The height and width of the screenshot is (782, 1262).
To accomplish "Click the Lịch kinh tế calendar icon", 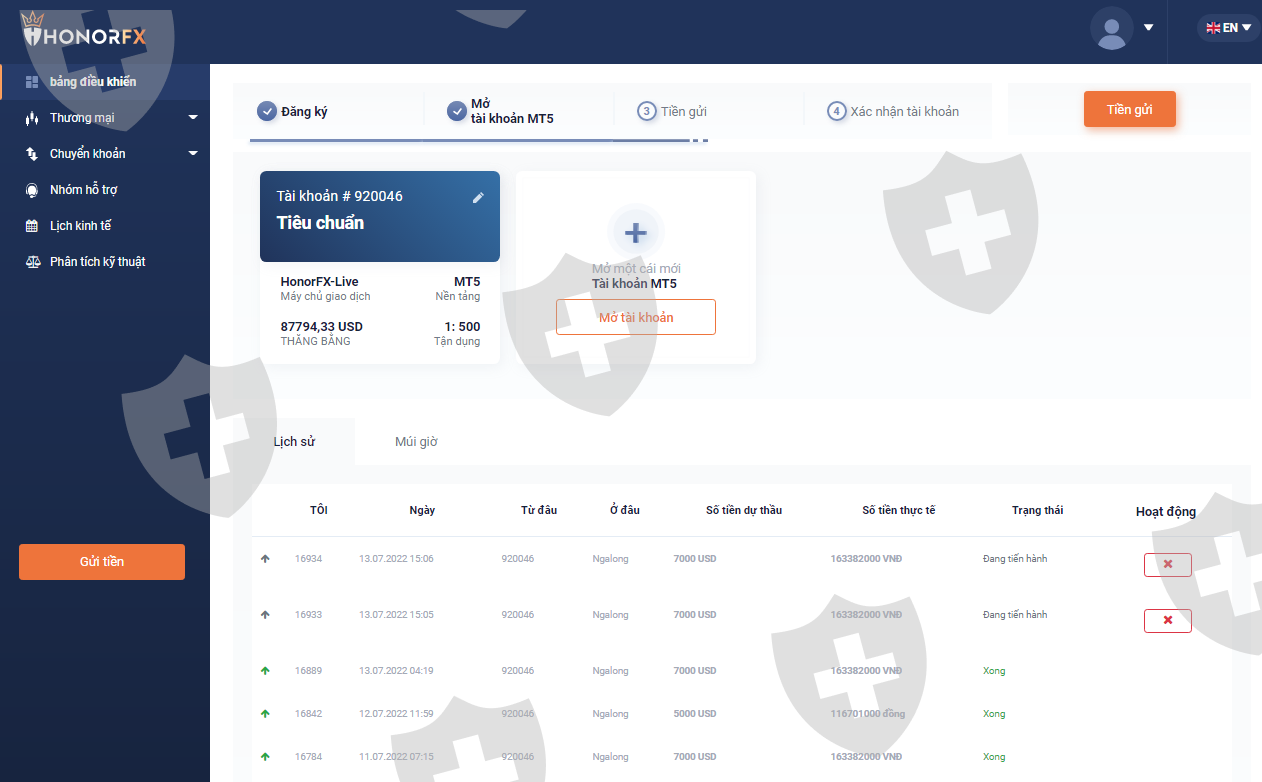I will pos(32,226).
